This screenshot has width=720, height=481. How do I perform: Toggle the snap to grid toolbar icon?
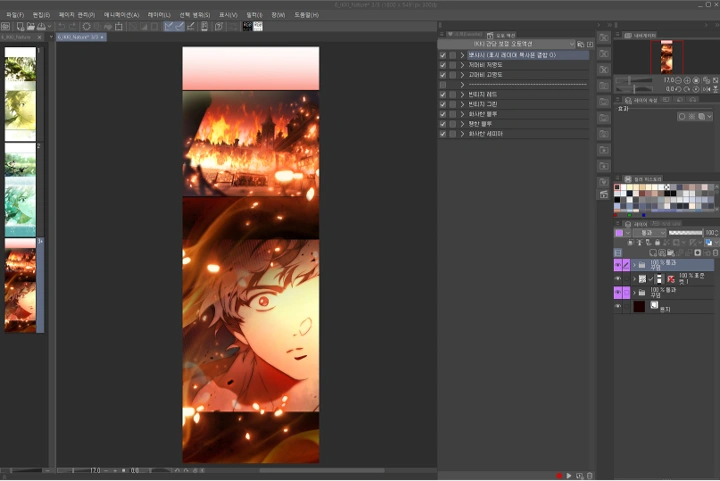coord(191,27)
